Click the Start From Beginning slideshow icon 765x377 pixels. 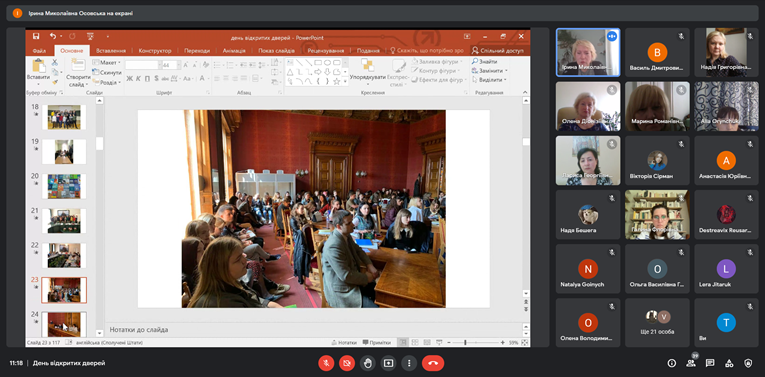click(90, 36)
